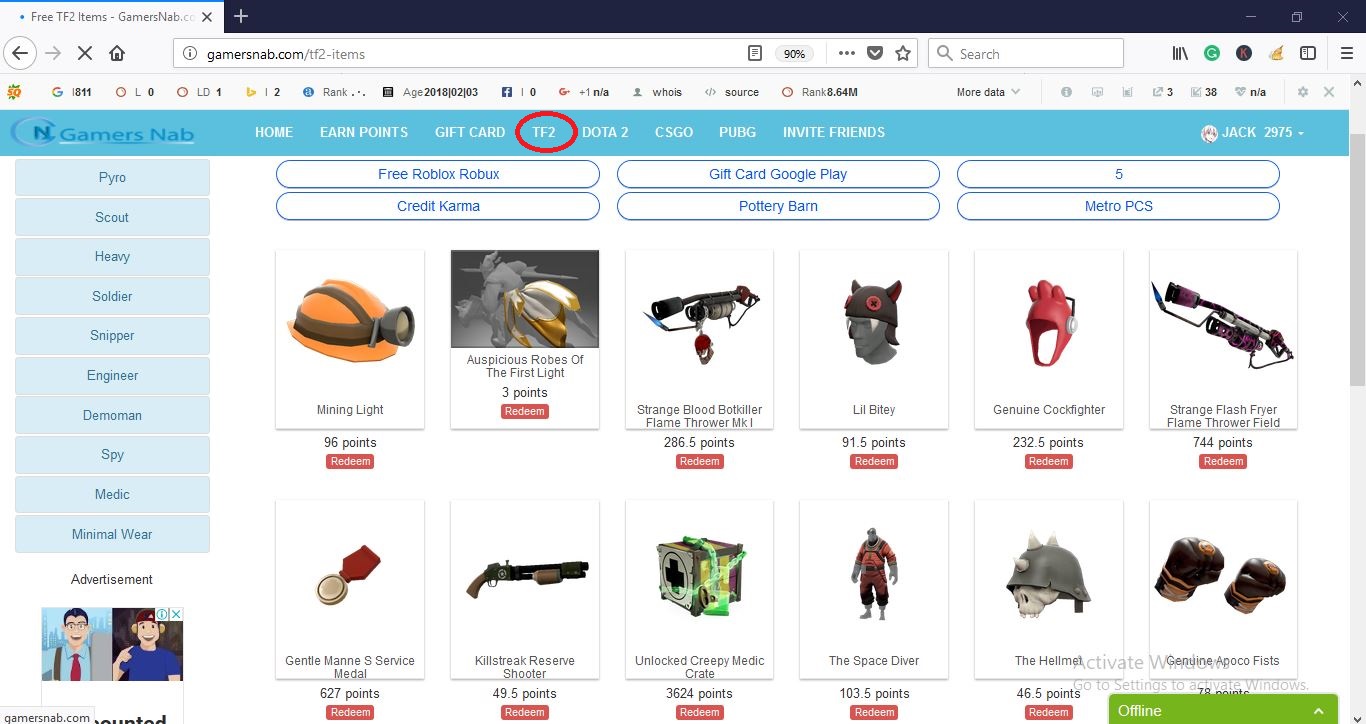This screenshot has height=724, width=1366.
Task: Collapse the green Offline chat widget
Action: pyautogui.click(x=1319, y=710)
